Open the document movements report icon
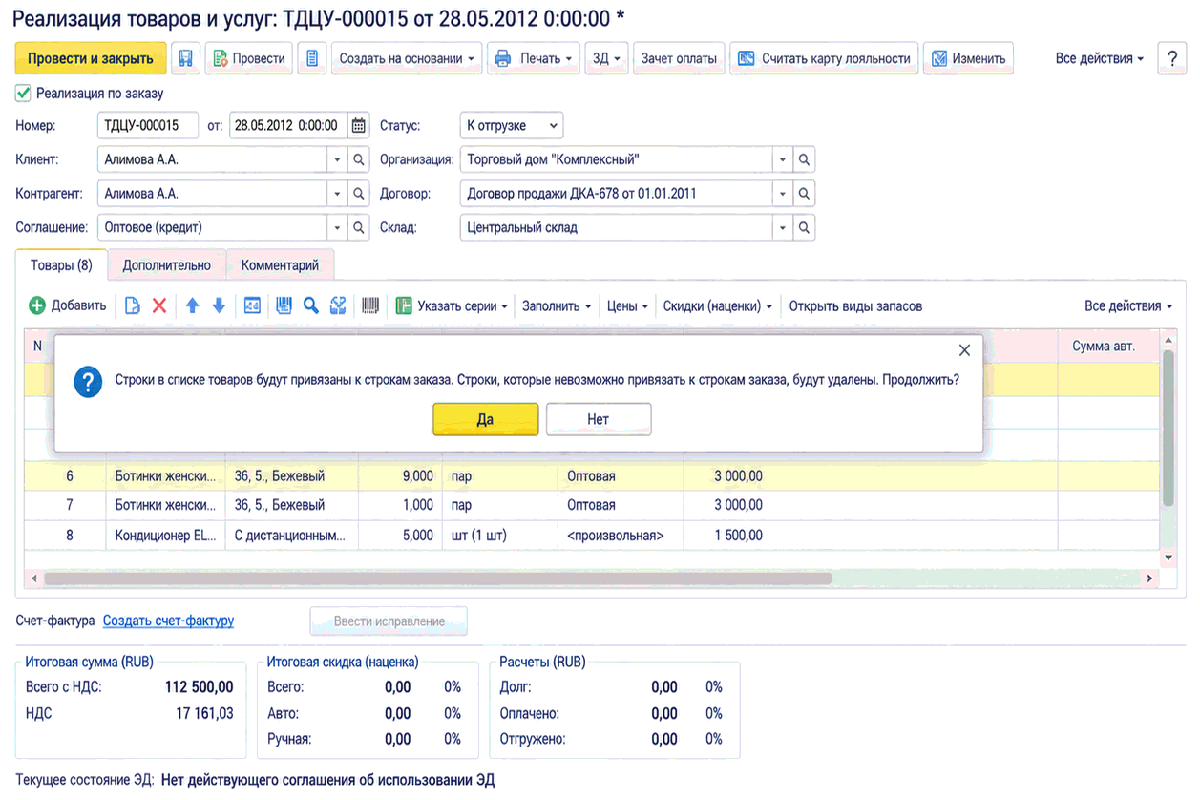Image resolution: width=1200 pixels, height=800 pixels. [x=313, y=58]
